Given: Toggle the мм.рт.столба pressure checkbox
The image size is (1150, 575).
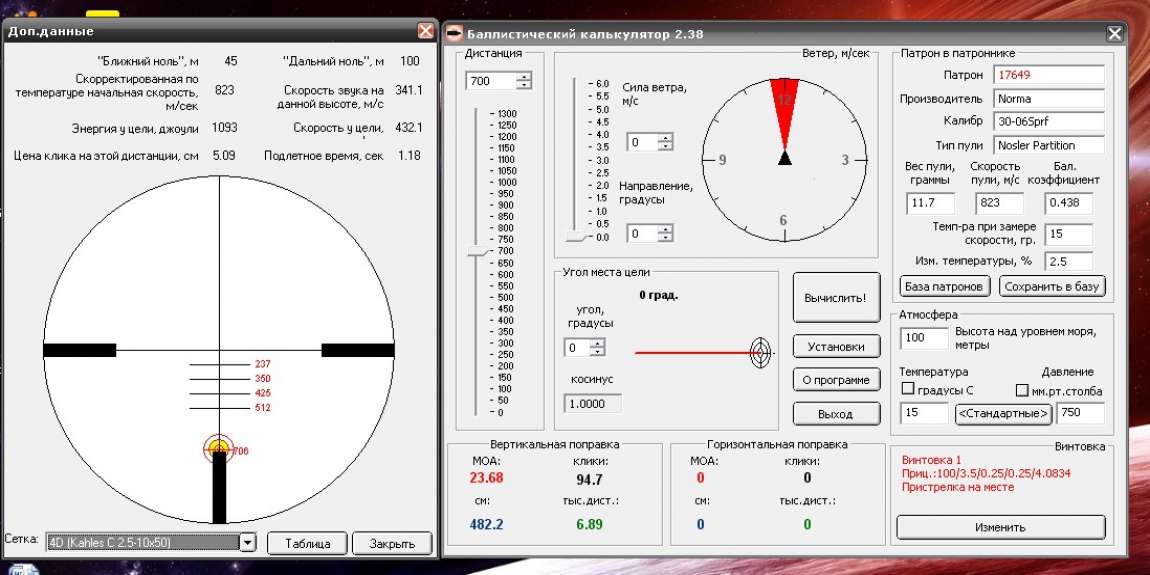Looking at the screenshot, I should (x=1022, y=389).
